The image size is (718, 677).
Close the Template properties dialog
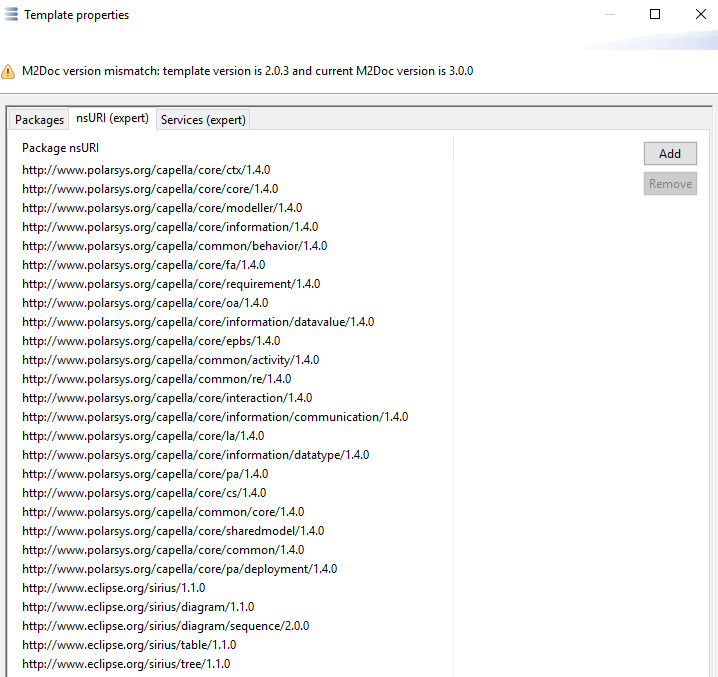pos(701,14)
